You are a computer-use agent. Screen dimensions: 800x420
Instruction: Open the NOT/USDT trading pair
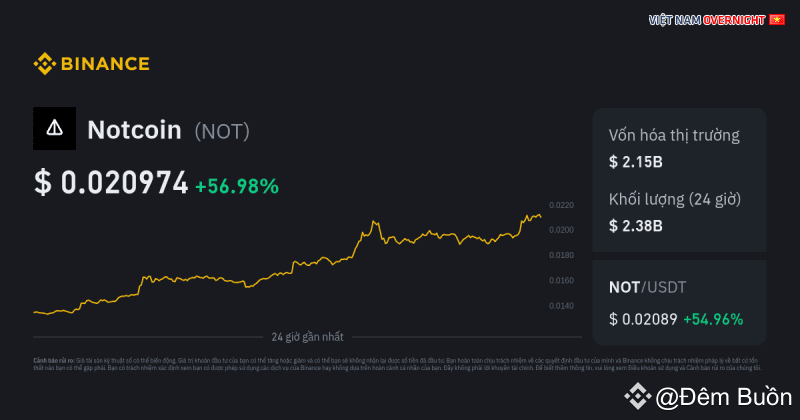tap(647, 287)
